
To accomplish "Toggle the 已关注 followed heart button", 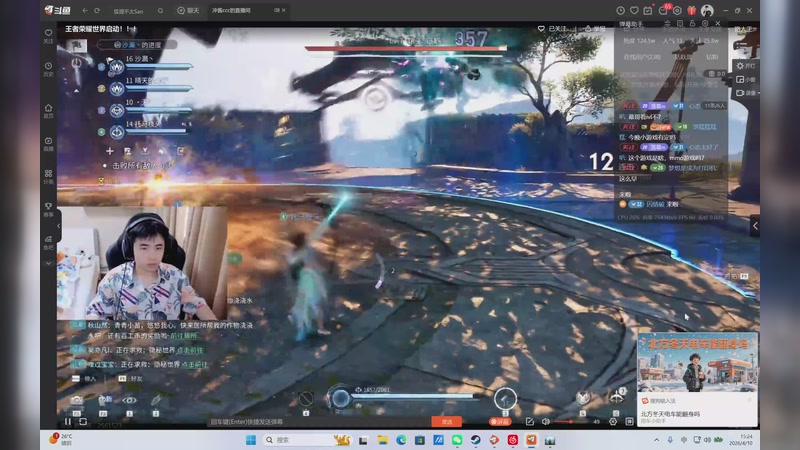I will [553, 29].
